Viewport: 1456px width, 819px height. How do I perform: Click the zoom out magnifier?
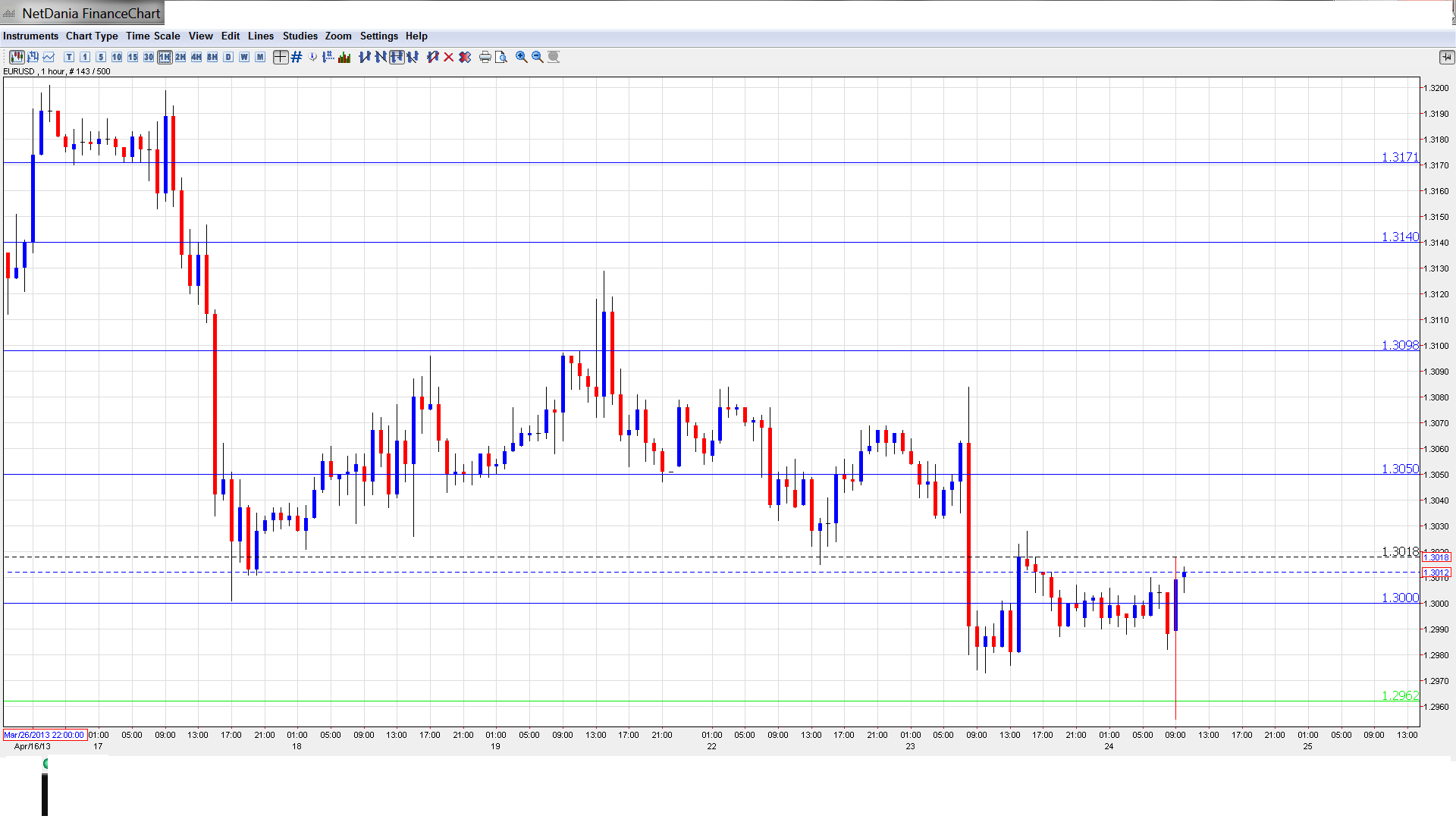point(538,57)
